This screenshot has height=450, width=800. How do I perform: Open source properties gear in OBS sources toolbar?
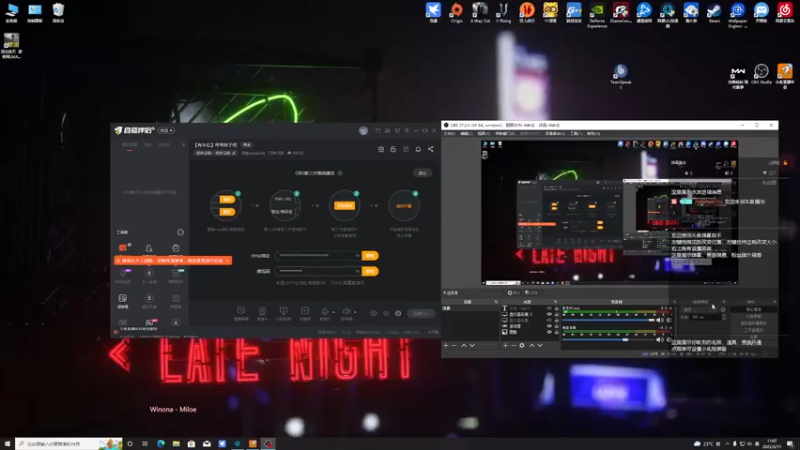click(x=521, y=345)
